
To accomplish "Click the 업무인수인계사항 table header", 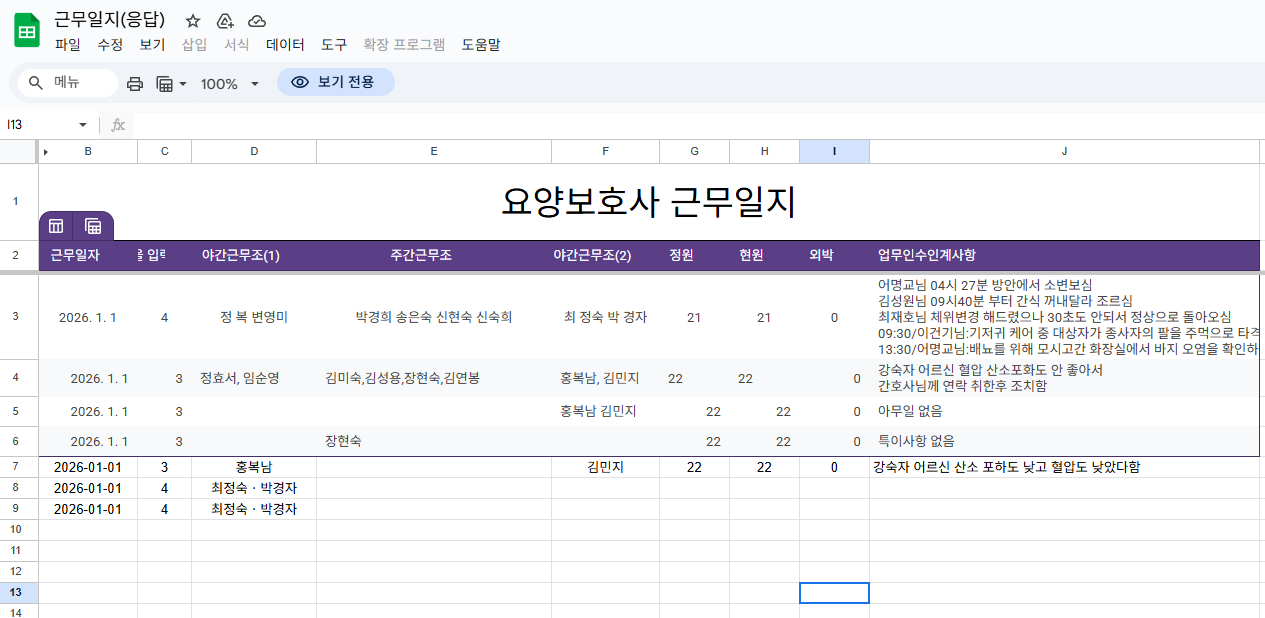I will pyautogui.click(x=926, y=255).
